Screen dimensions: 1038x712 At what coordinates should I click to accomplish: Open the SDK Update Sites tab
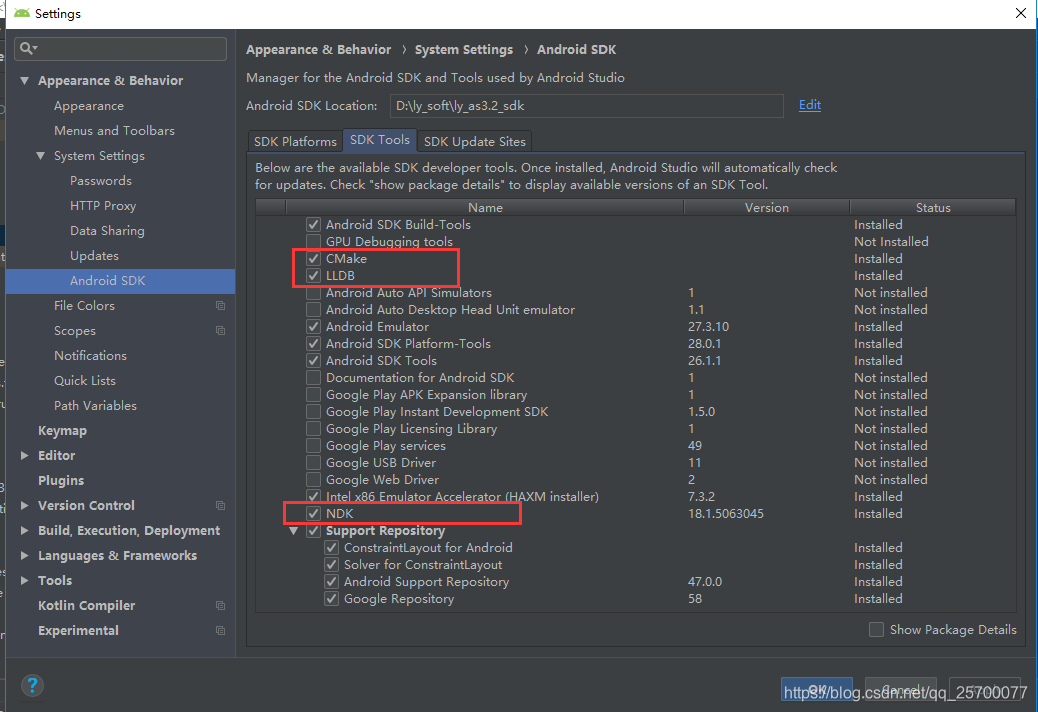pyautogui.click(x=475, y=142)
